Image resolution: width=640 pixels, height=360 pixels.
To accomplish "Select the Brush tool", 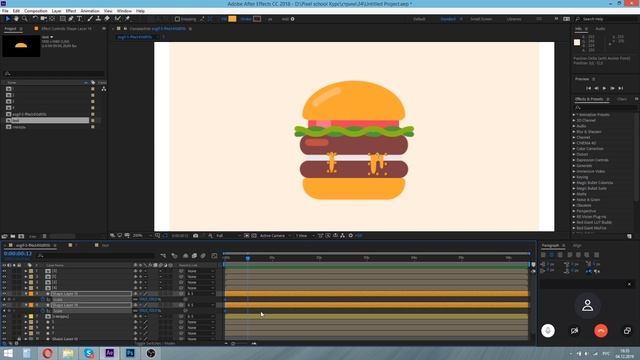I will [90, 19].
